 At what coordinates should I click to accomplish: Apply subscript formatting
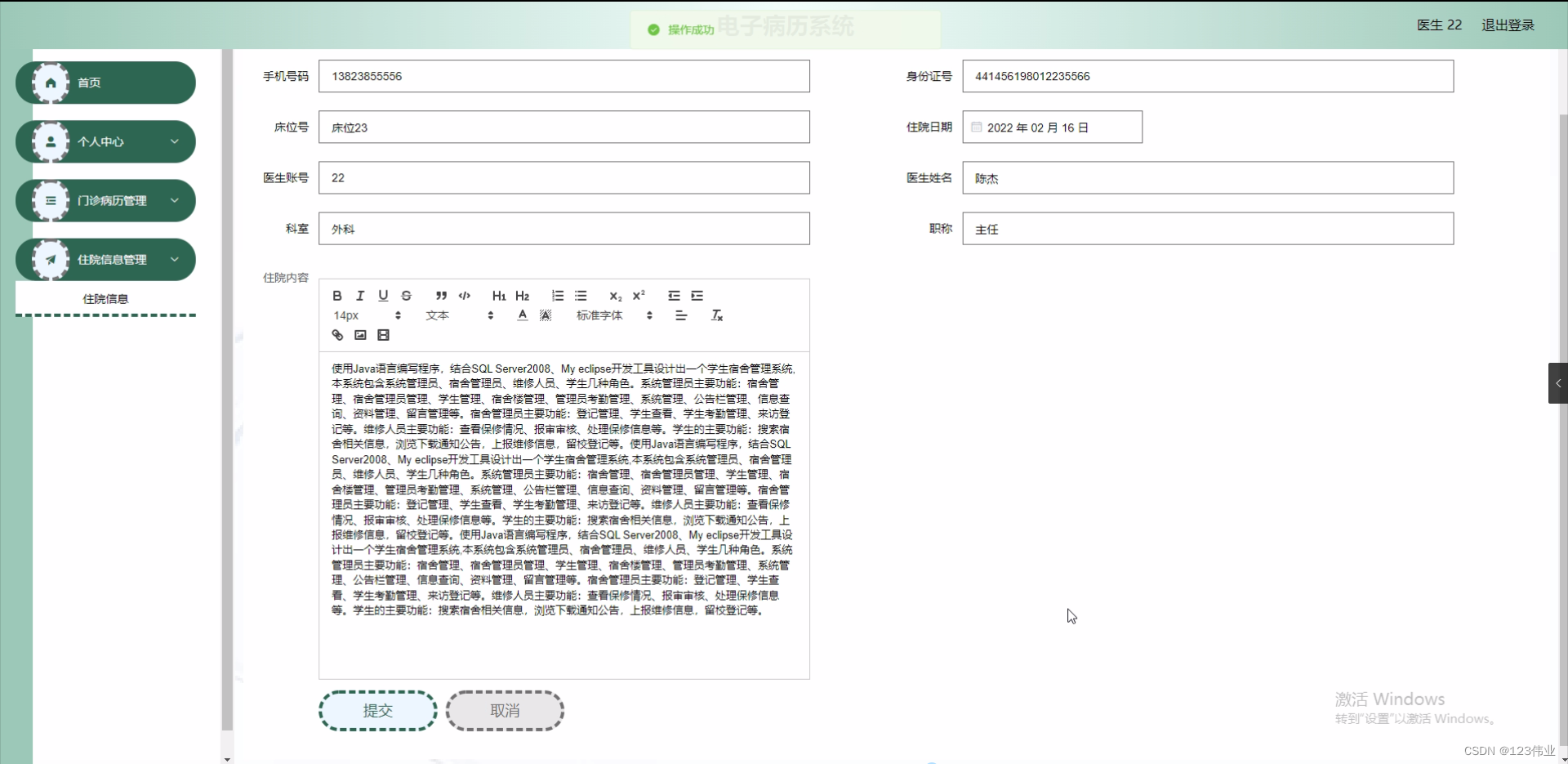pos(616,296)
